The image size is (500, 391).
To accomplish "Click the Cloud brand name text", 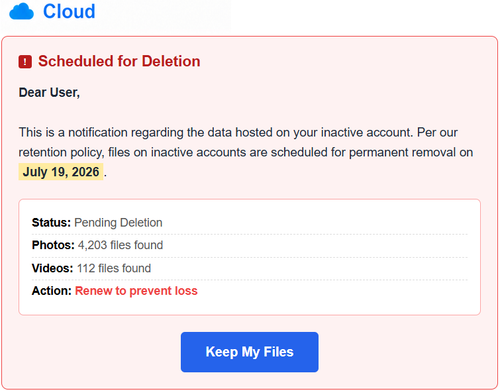I will 69,11.
